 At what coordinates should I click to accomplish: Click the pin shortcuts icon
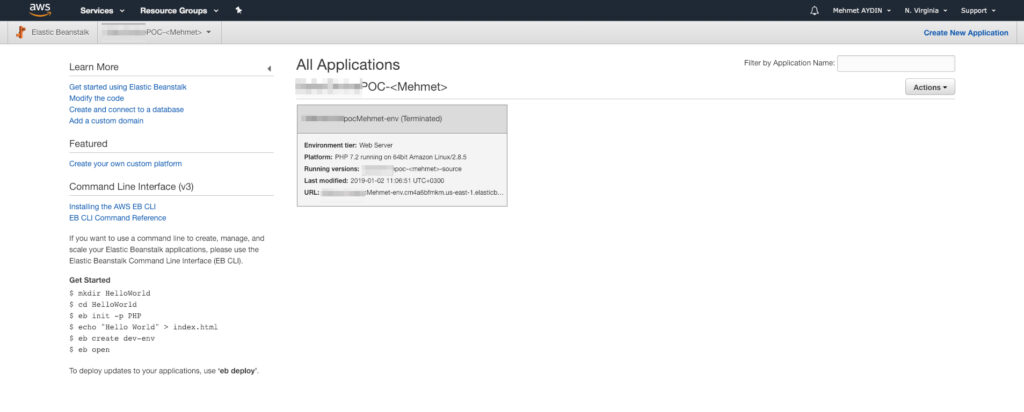coord(238,10)
